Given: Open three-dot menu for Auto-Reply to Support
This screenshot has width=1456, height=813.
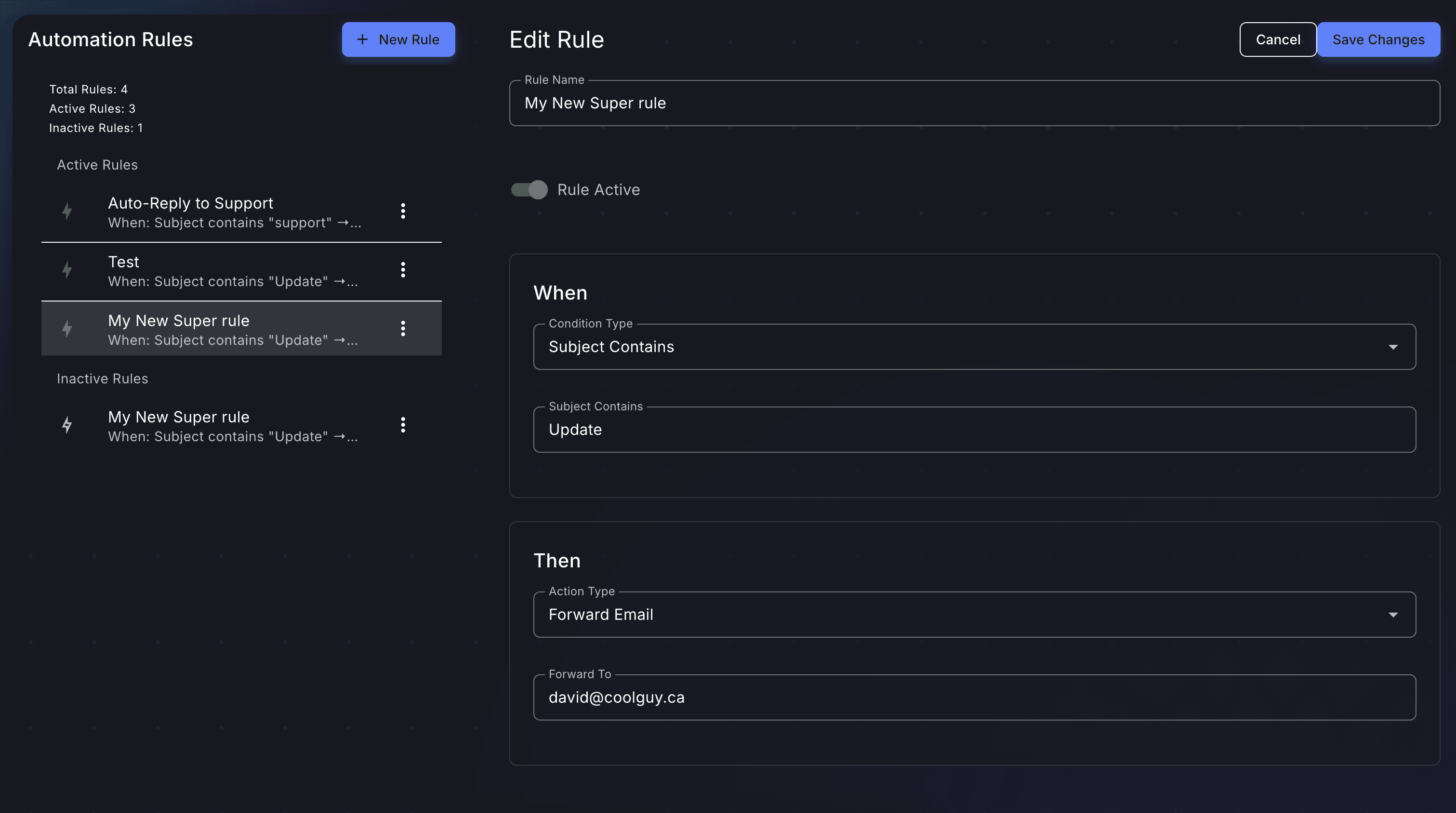Looking at the screenshot, I should 403,211.
